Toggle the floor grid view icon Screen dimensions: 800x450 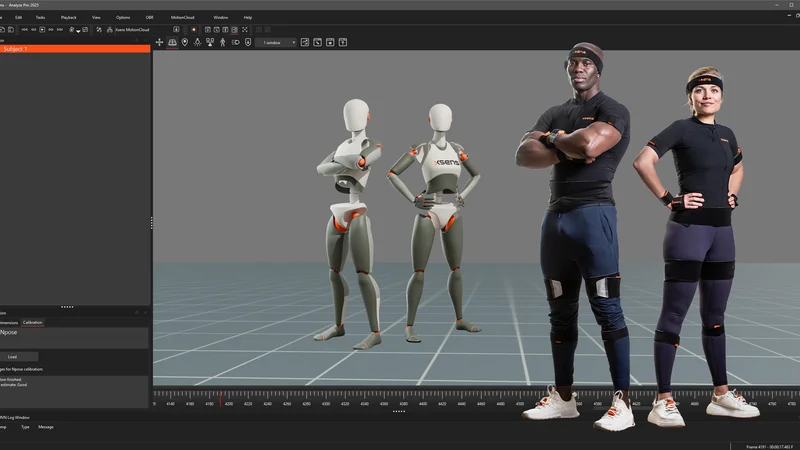(x=172, y=42)
